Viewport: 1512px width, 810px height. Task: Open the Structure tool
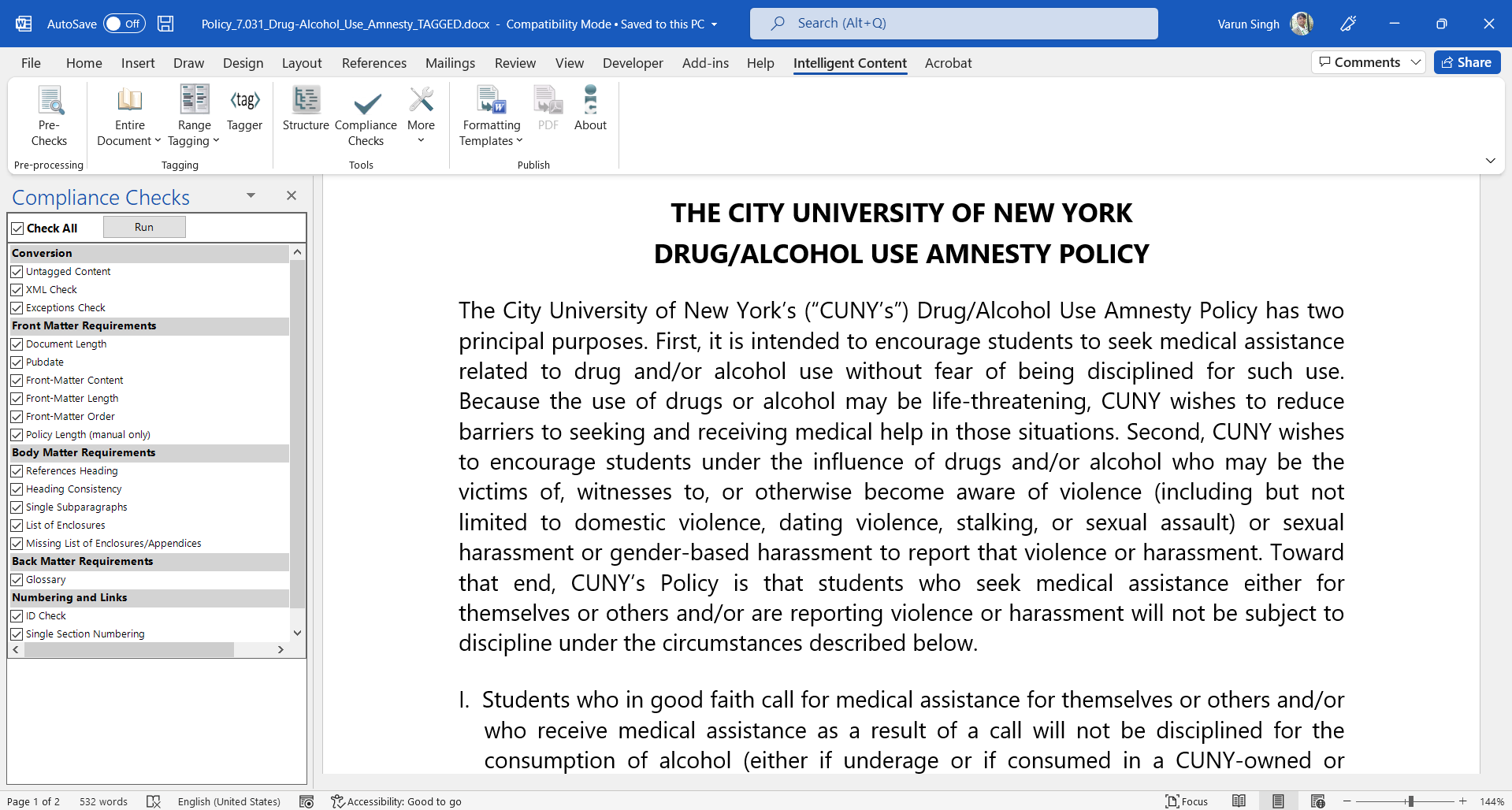pos(306,109)
